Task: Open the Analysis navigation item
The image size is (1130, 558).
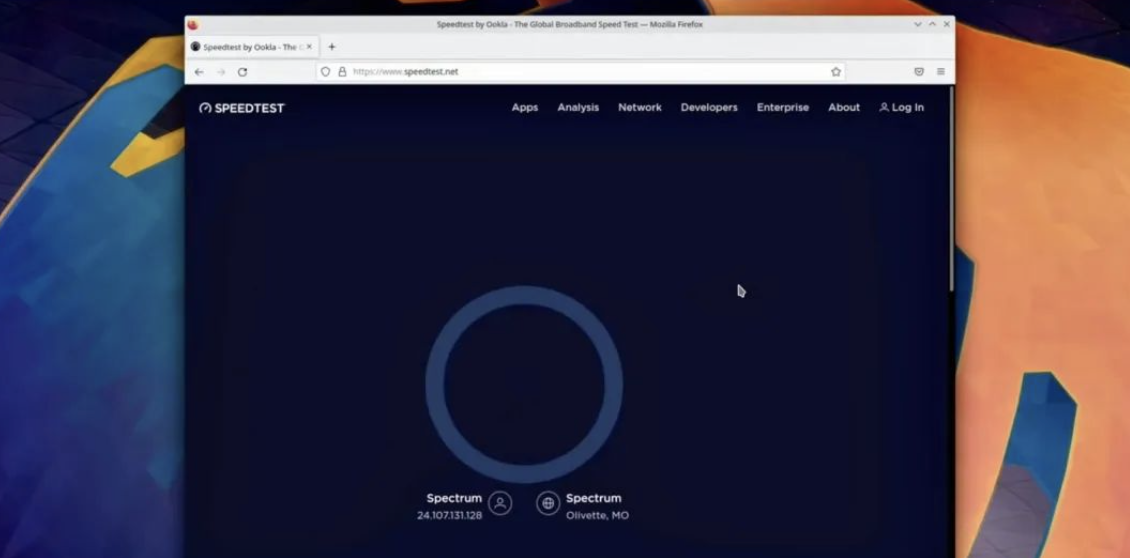Action: click(578, 107)
